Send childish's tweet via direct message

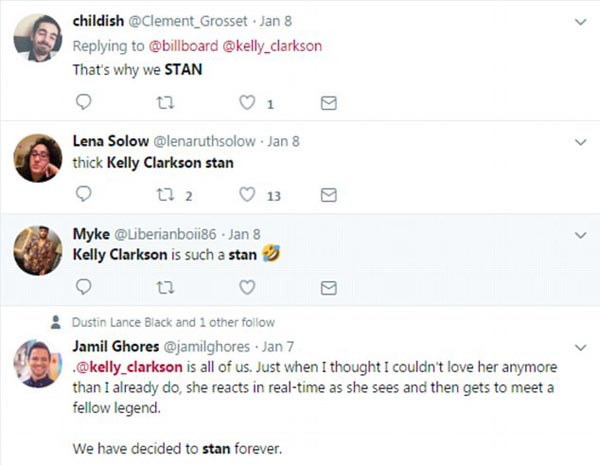click(x=327, y=103)
